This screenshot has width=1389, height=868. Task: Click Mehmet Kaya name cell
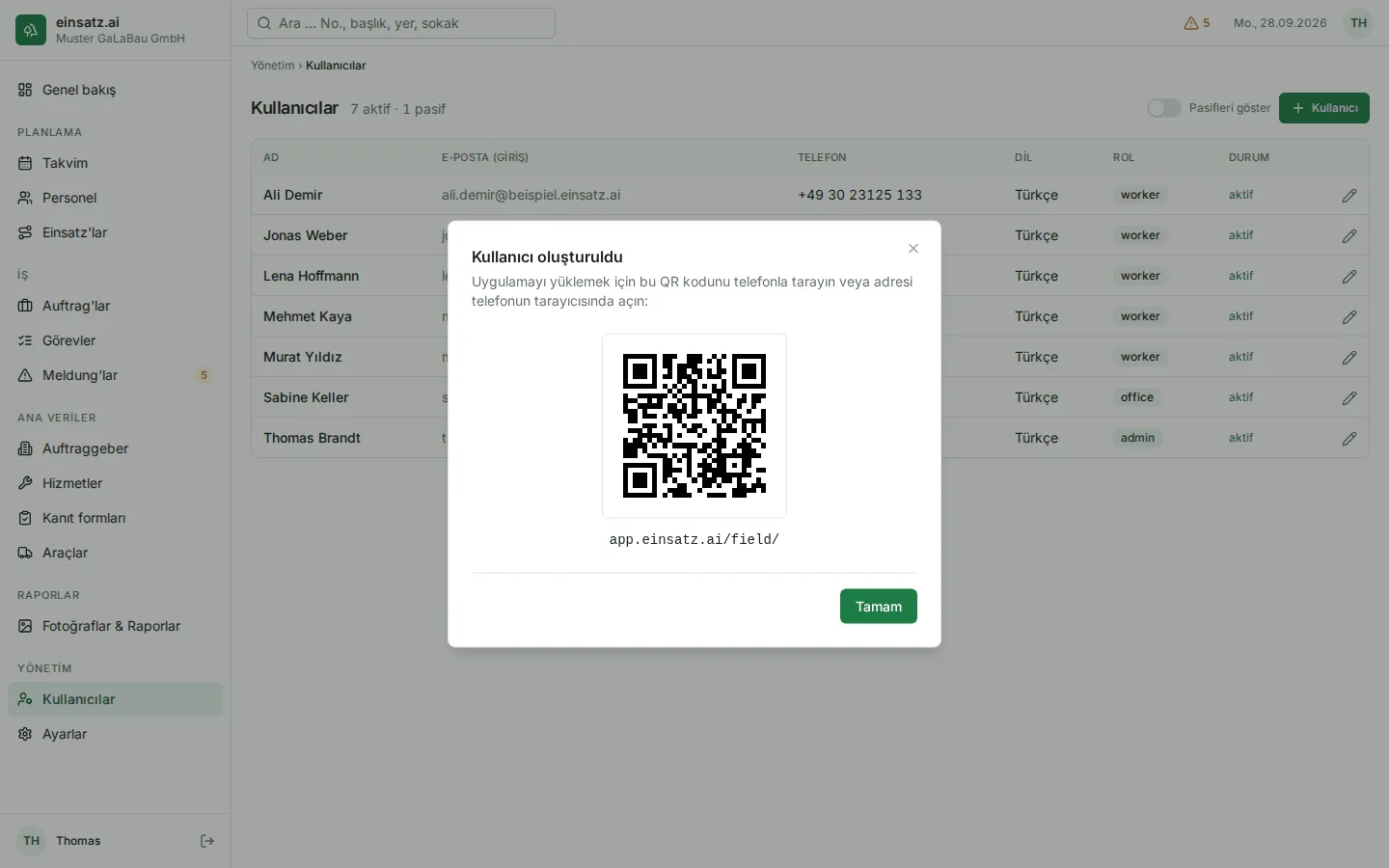(308, 316)
